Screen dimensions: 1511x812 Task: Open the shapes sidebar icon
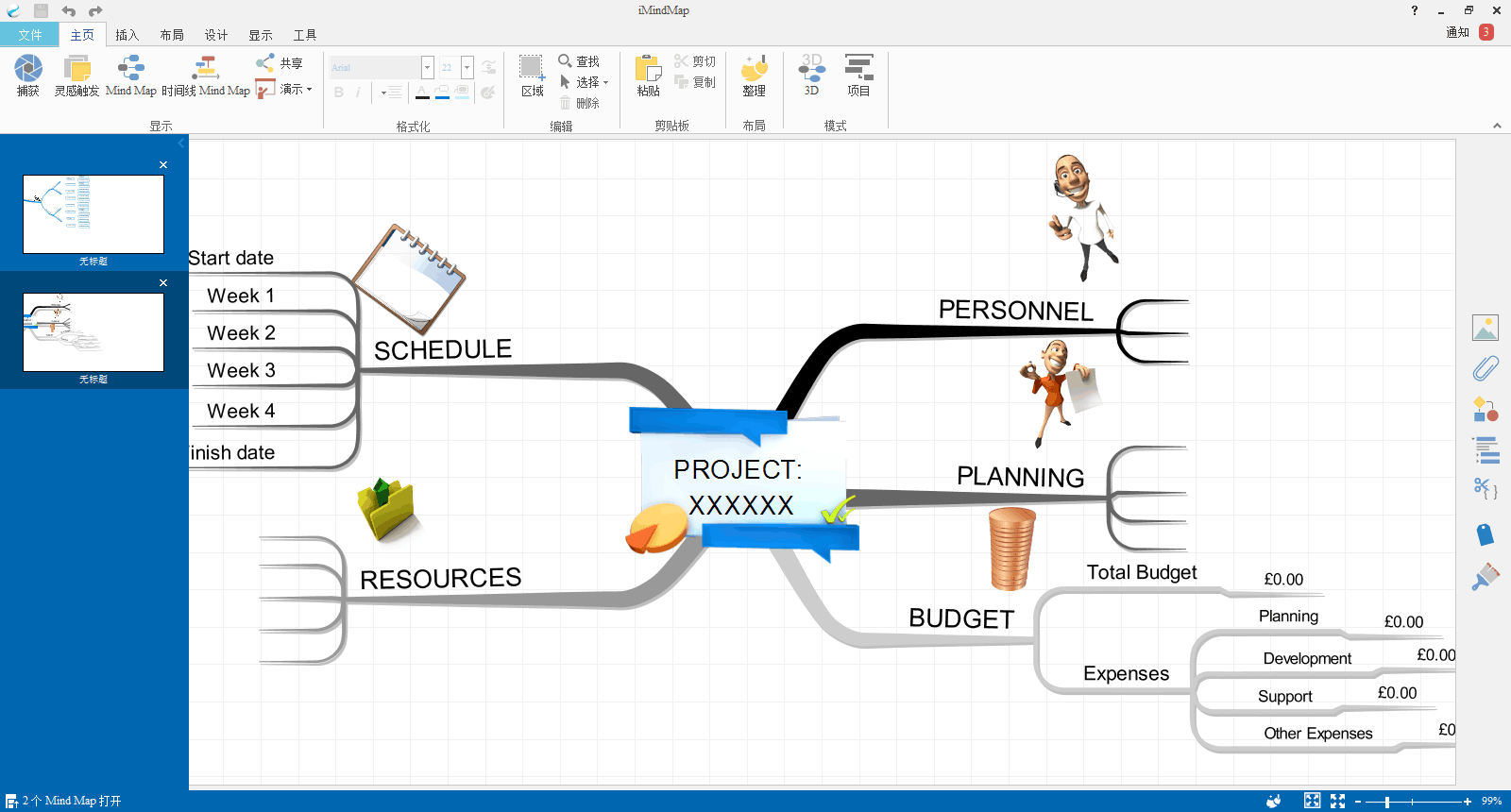coord(1486,409)
